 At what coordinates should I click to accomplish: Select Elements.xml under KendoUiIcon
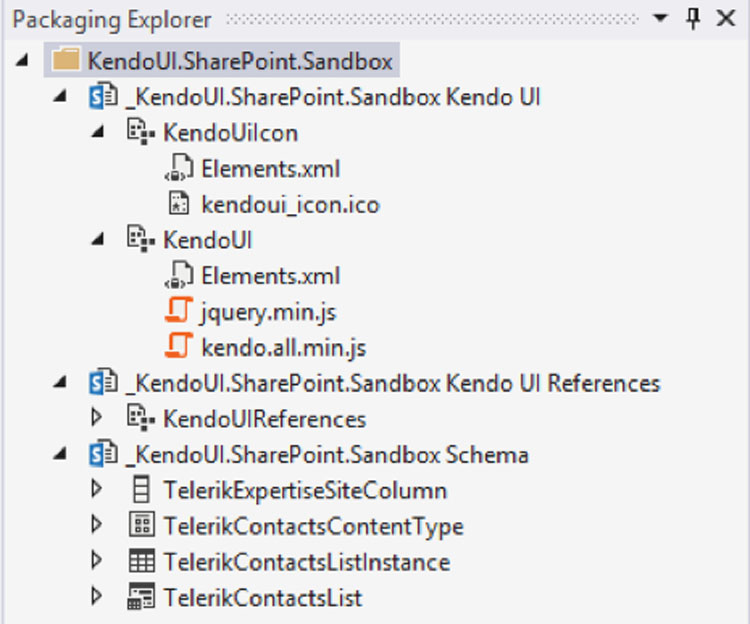point(271,169)
